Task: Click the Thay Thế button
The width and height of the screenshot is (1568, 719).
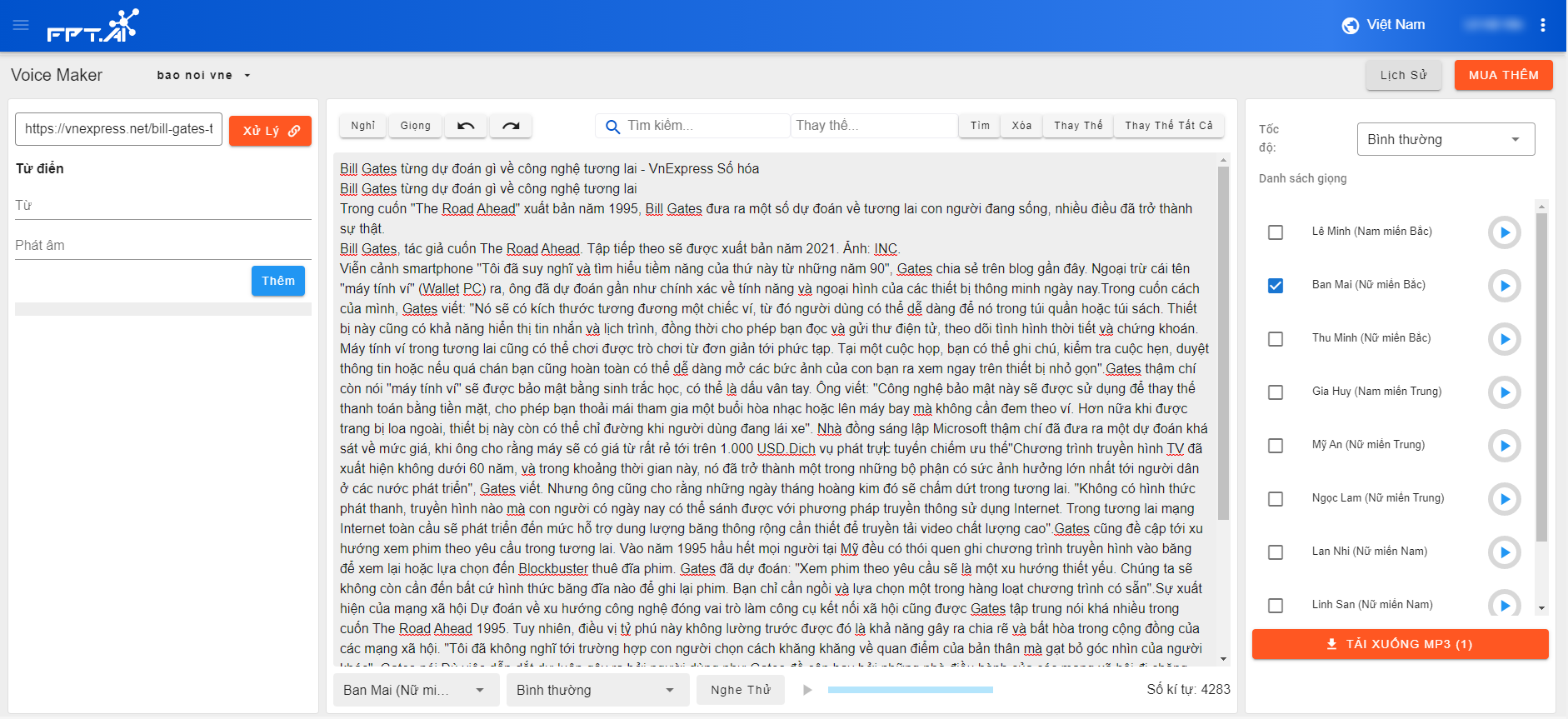Action: pyautogui.click(x=1078, y=126)
